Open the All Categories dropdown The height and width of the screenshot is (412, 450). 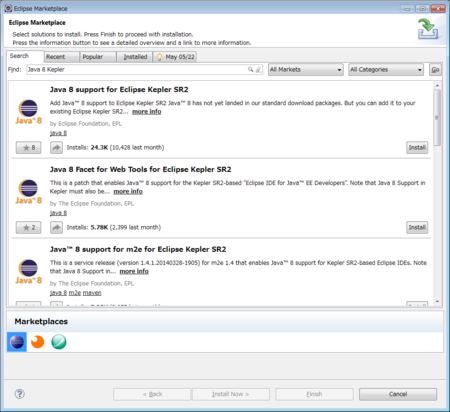pos(386,70)
